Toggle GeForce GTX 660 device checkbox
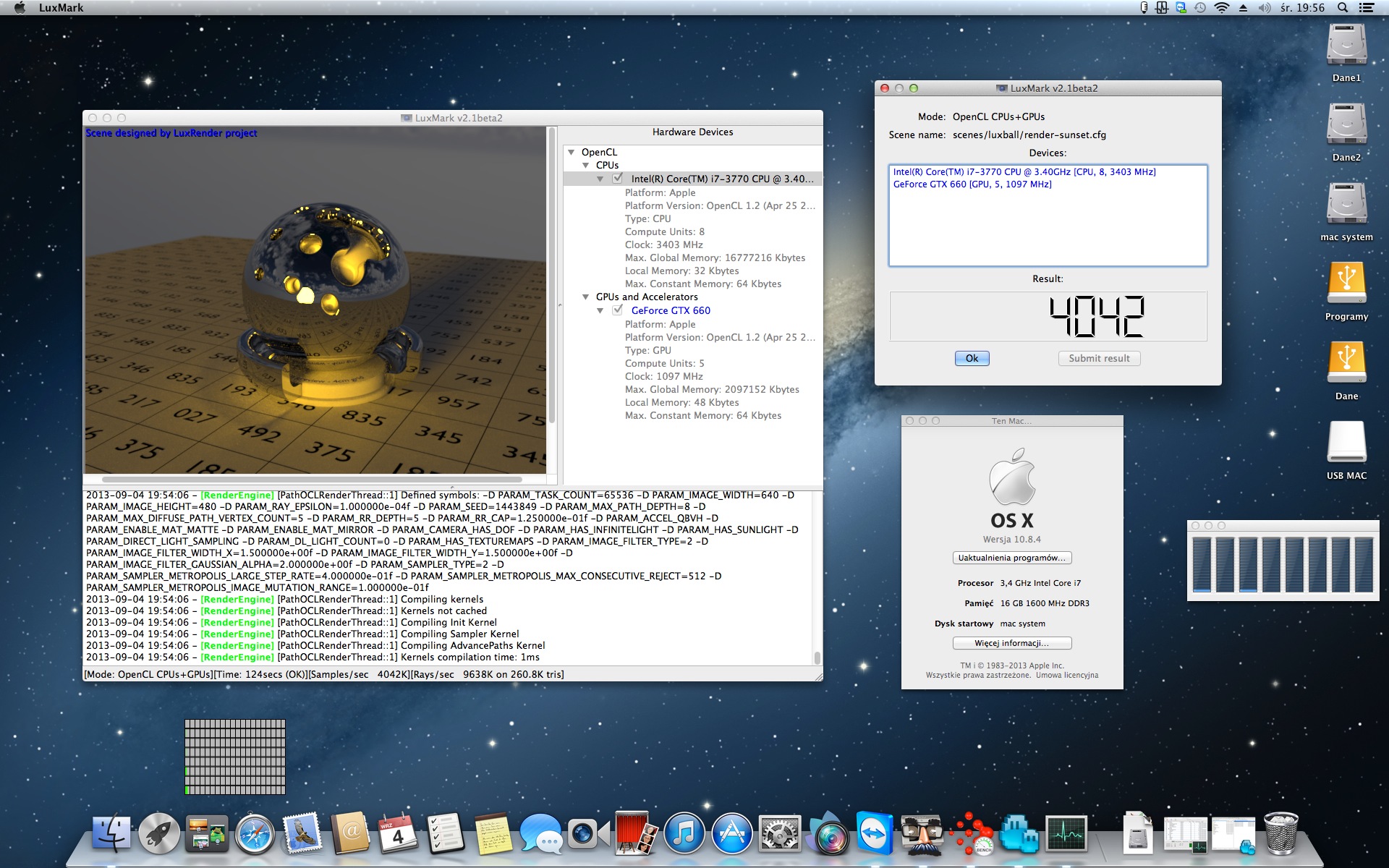 (618, 310)
